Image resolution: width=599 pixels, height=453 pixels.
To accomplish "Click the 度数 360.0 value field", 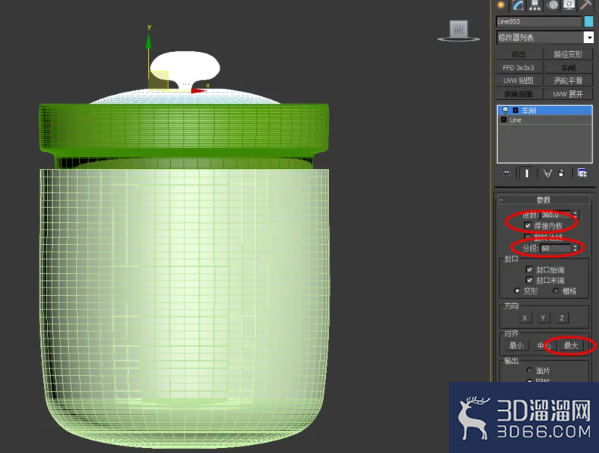I will pos(556,215).
